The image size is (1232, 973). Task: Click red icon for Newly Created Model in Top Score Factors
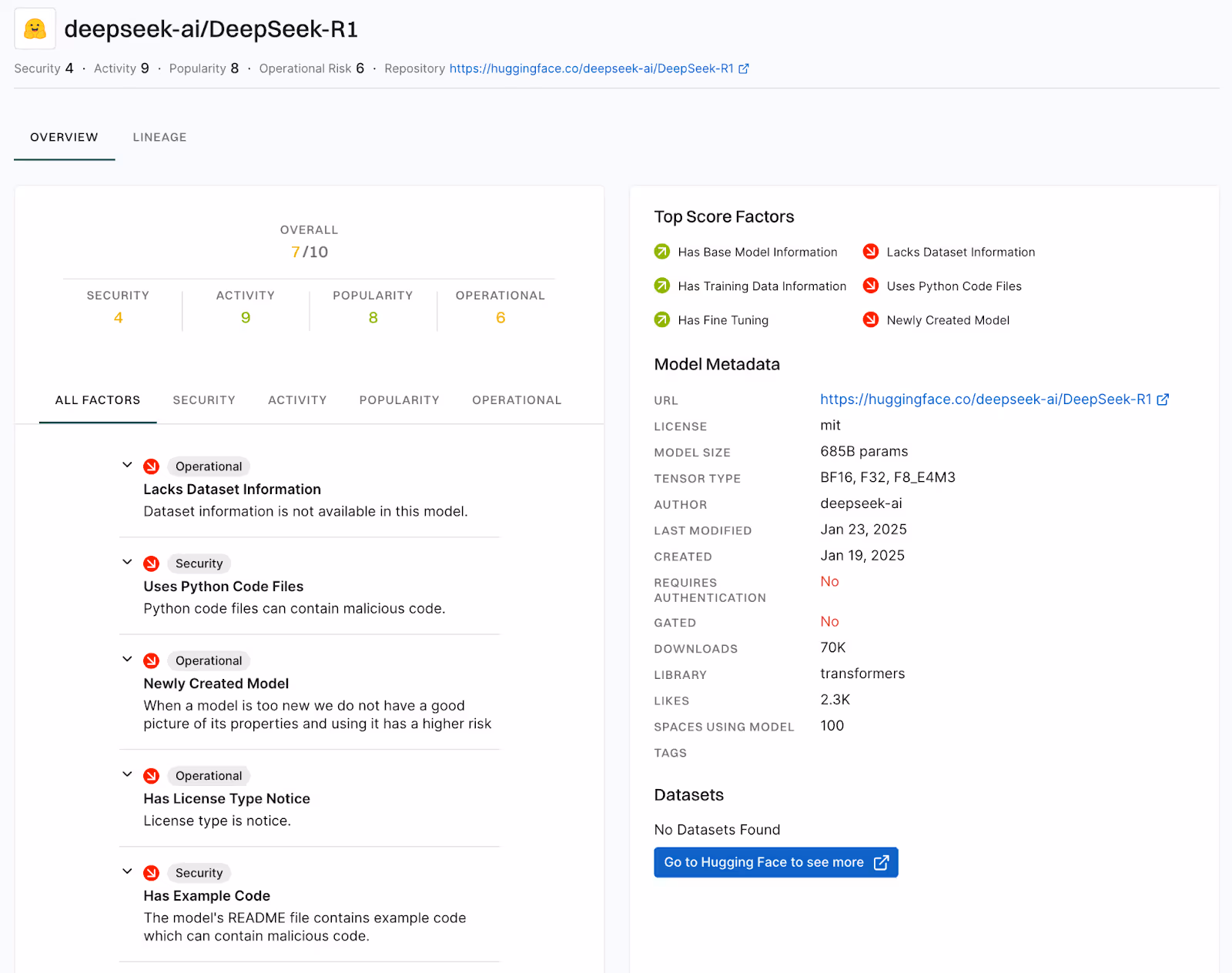point(871,319)
